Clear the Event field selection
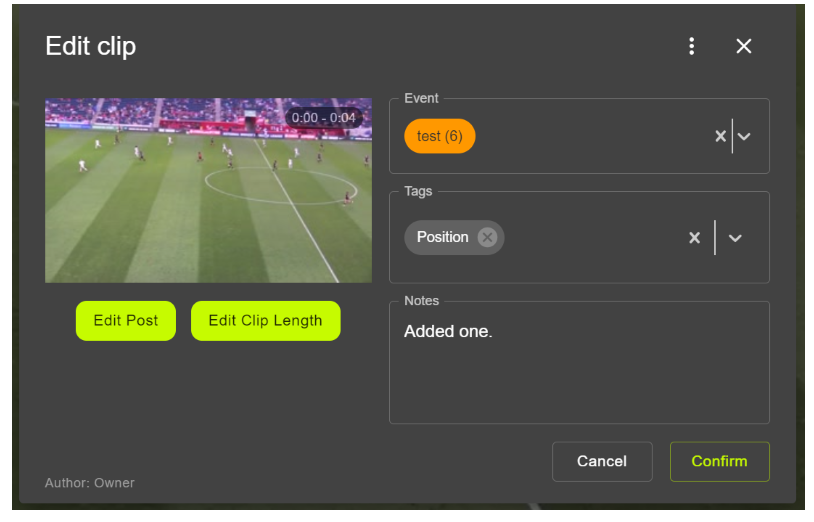This screenshot has width=814, height=522. (720, 136)
